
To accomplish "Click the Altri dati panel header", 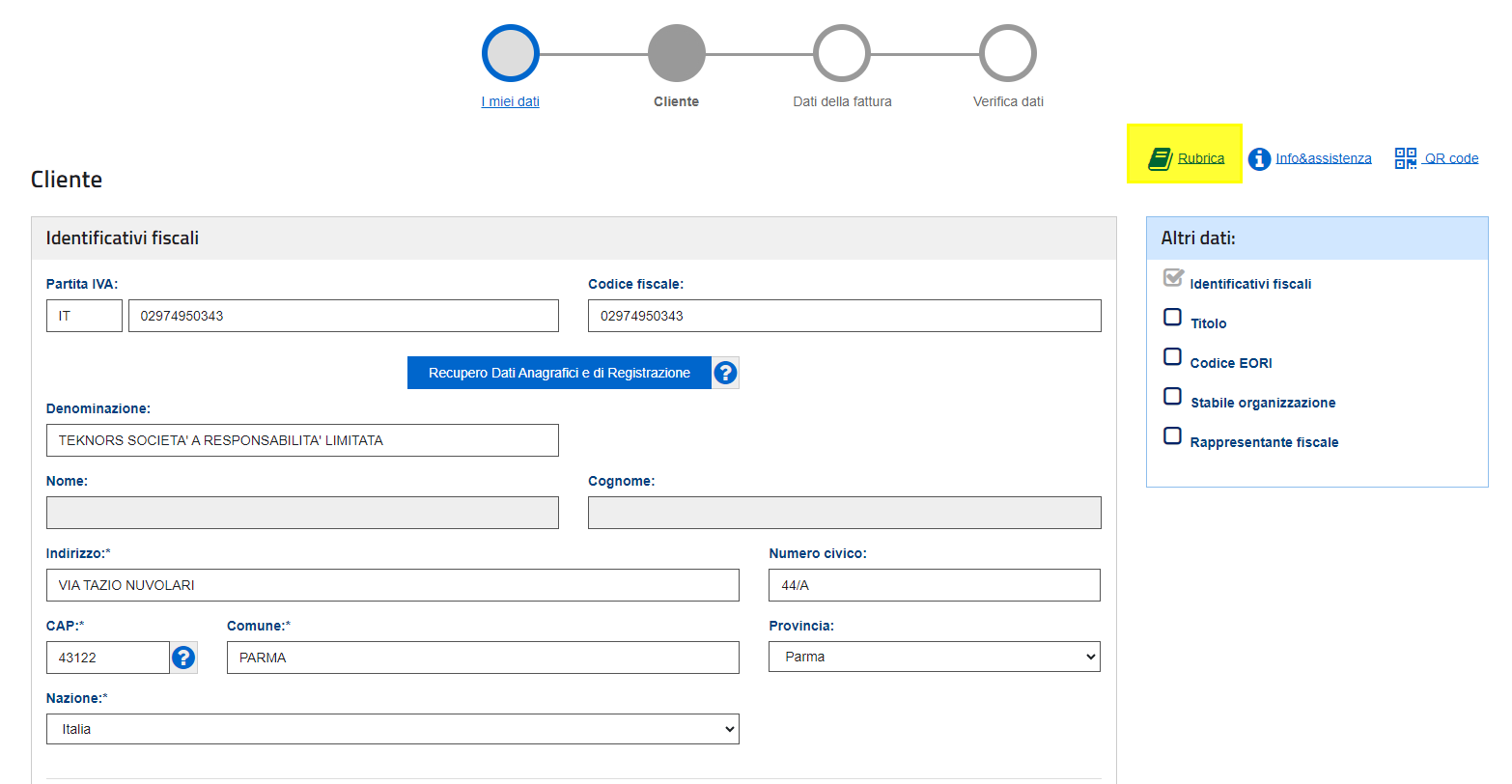I will (1317, 238).
